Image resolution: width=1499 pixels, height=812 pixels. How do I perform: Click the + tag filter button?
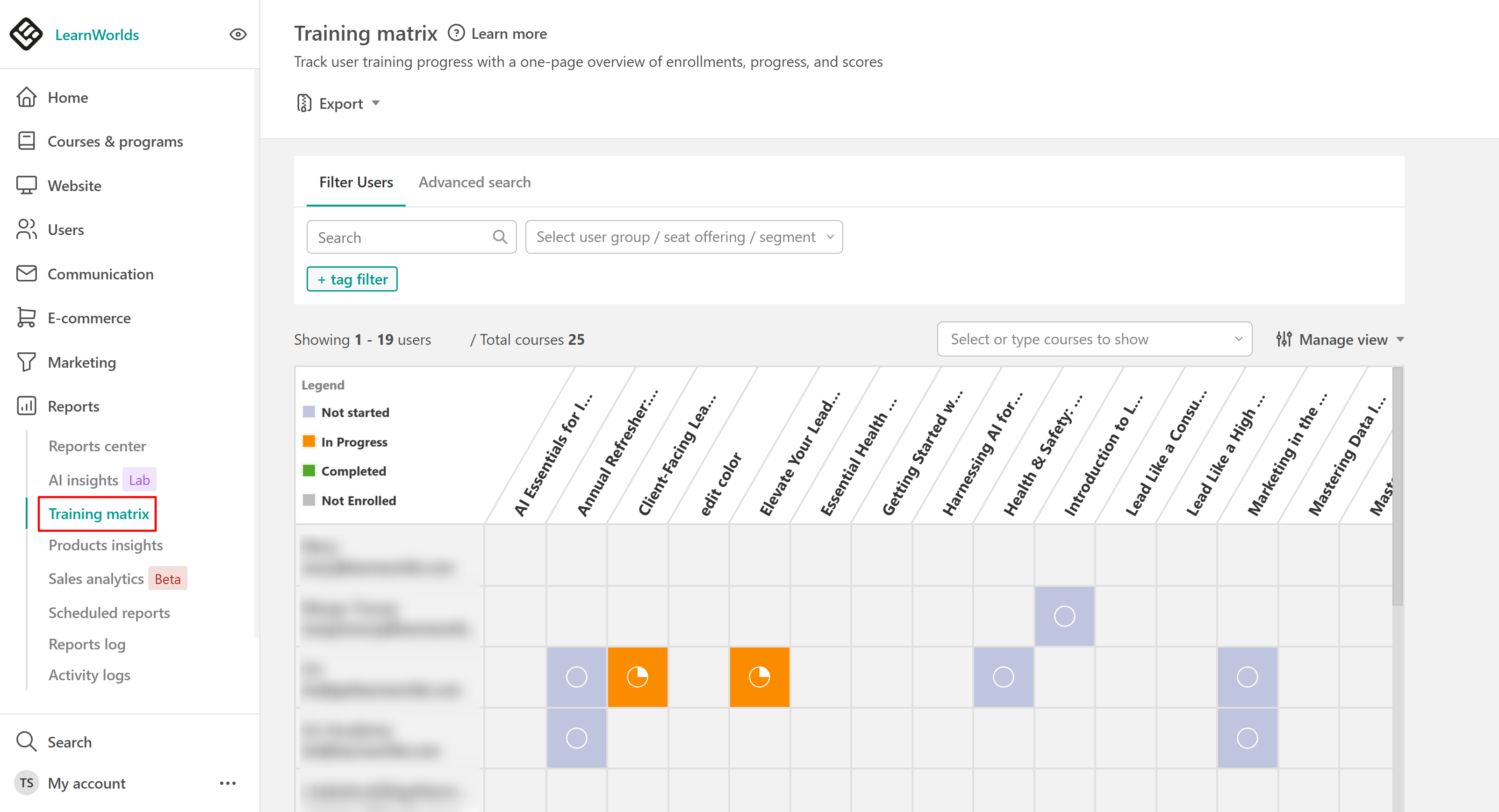351,279
